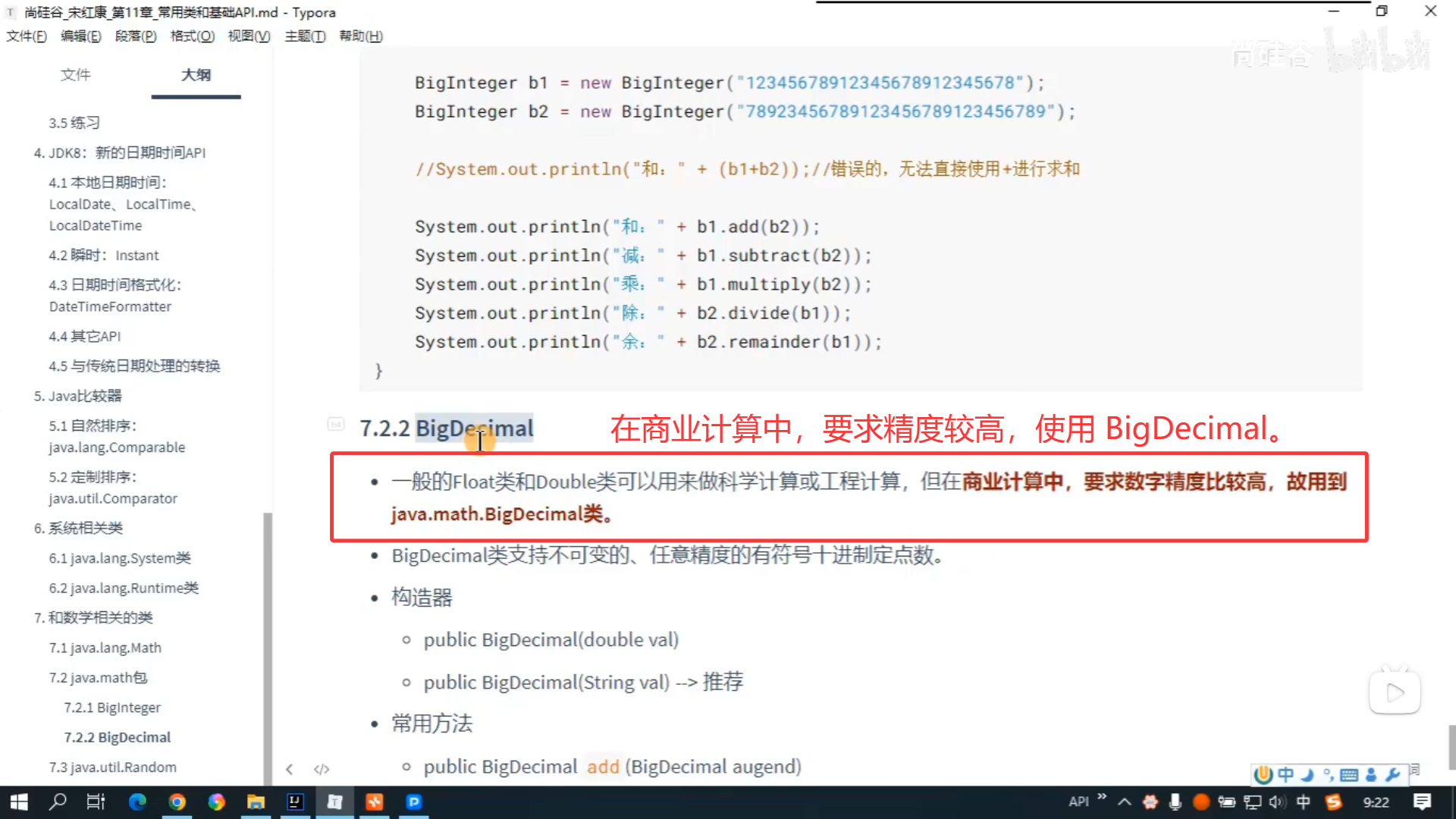Open IntelliJ IDEA from the taskbar
This screenshot has height=819, width=1456.
point(295,802)
